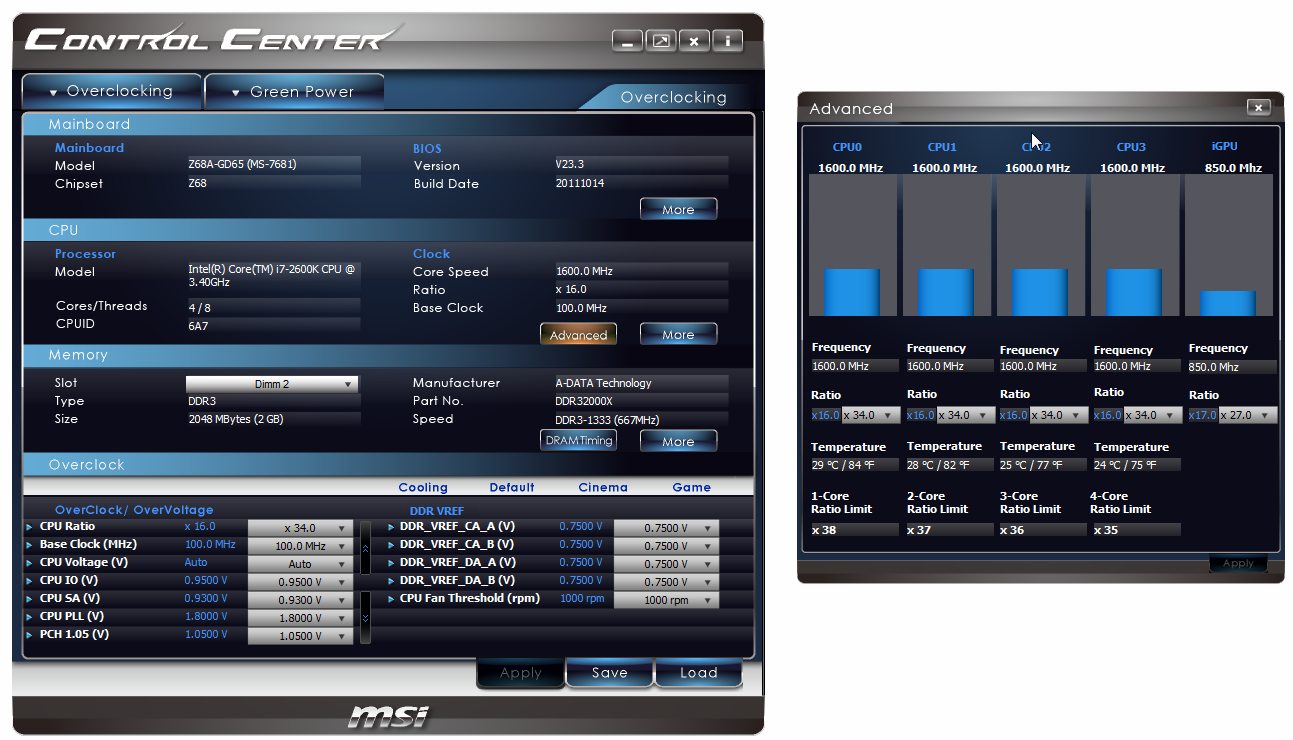Screen dimensions: 1293x740
Task: Open the CPU IO 0.9500 V dropdown
Action: coord(300,582)
